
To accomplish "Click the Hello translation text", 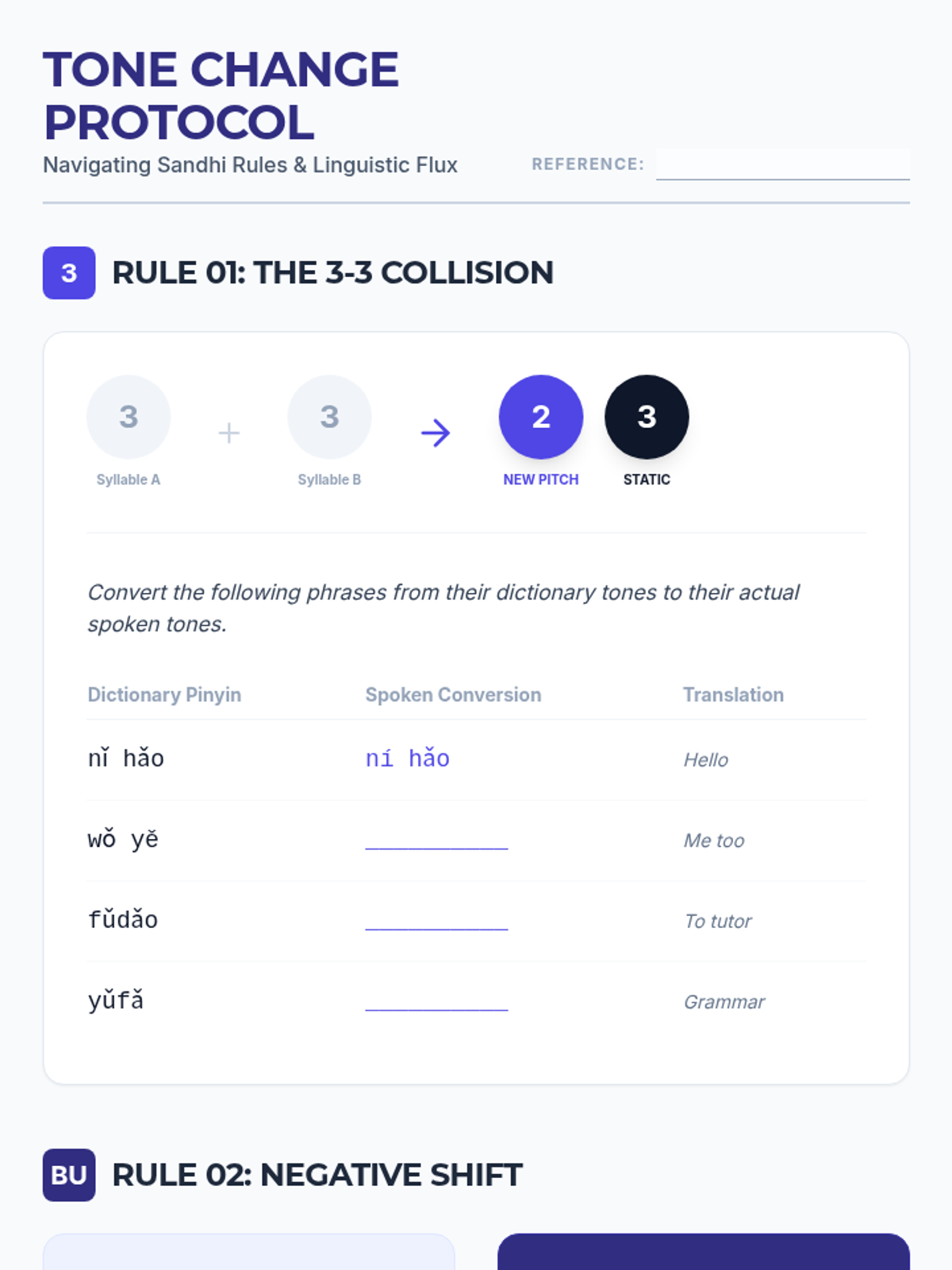I will [706, 760].
